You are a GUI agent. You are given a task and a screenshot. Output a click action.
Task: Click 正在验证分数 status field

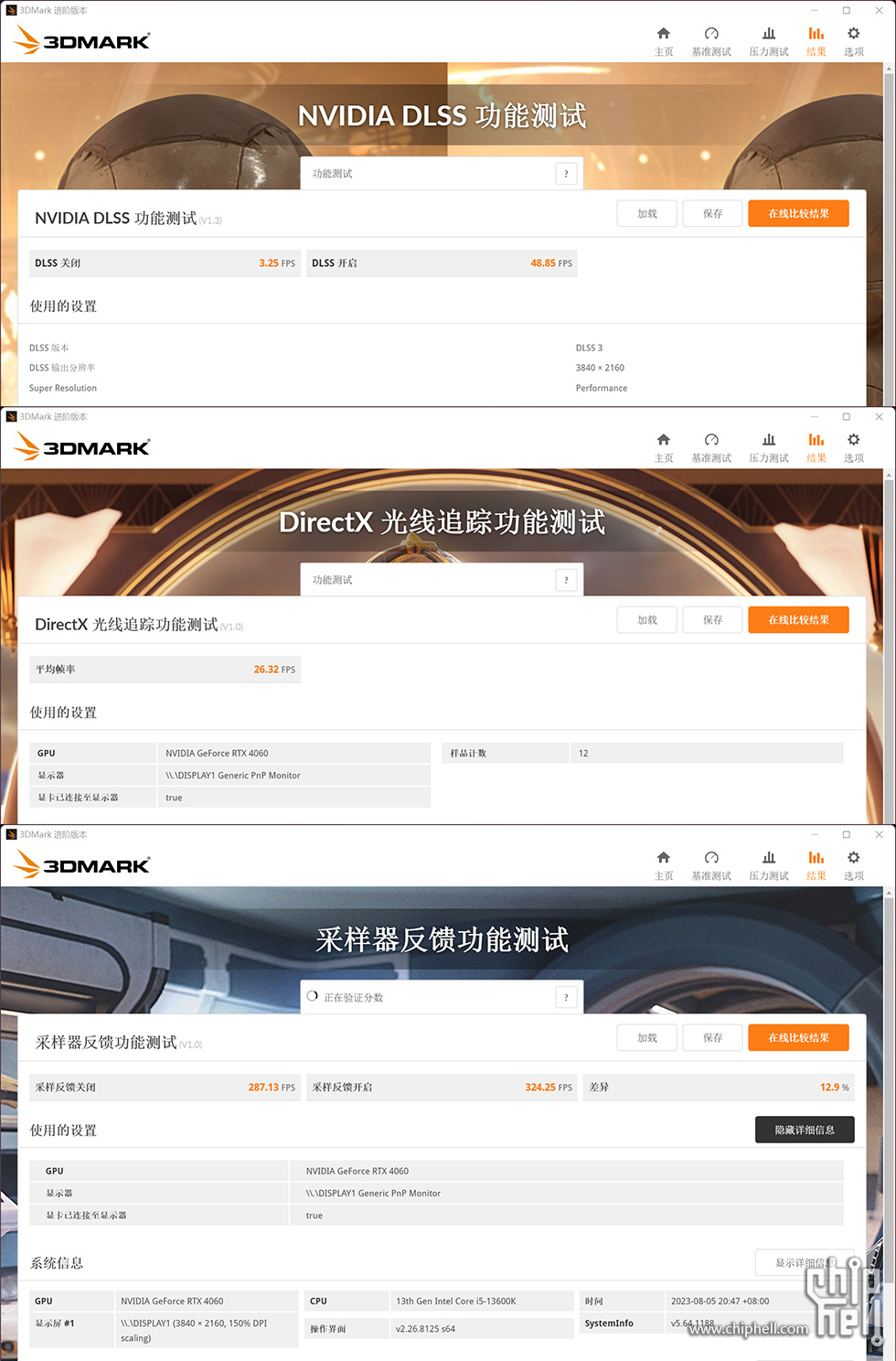(442, 998)
